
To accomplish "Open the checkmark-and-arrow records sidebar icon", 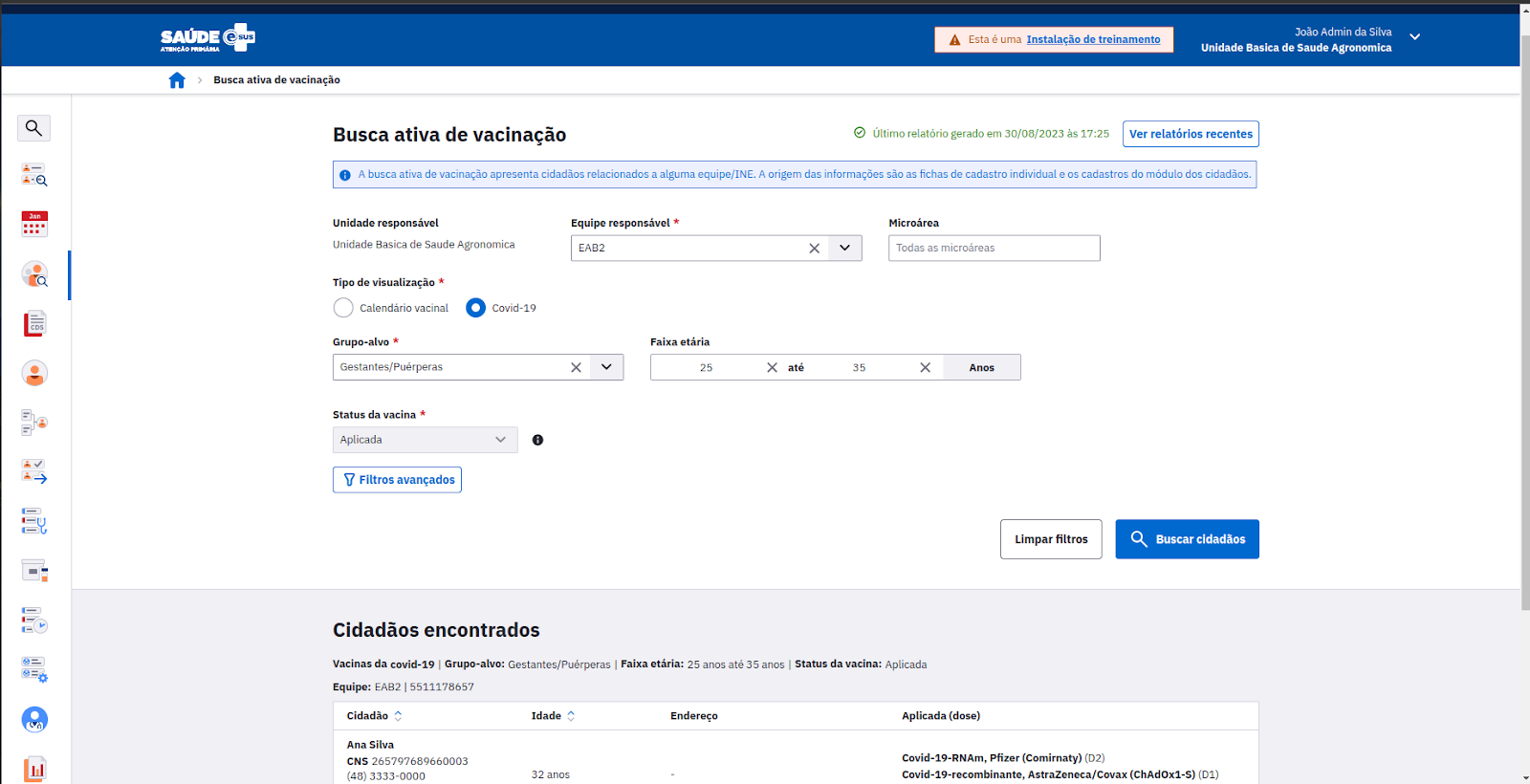I will (34, 471).
